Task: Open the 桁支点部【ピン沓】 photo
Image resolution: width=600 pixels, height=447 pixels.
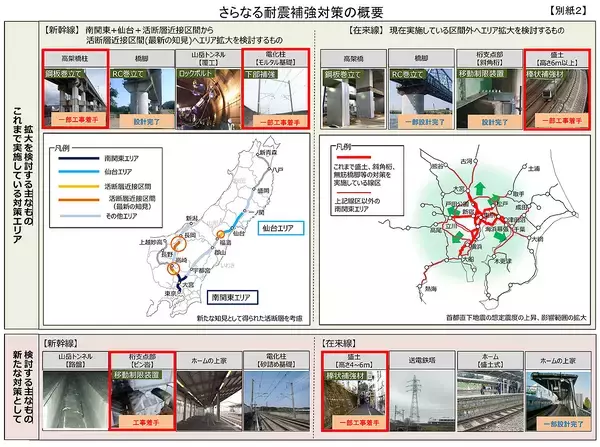Action: pos(142,400)
